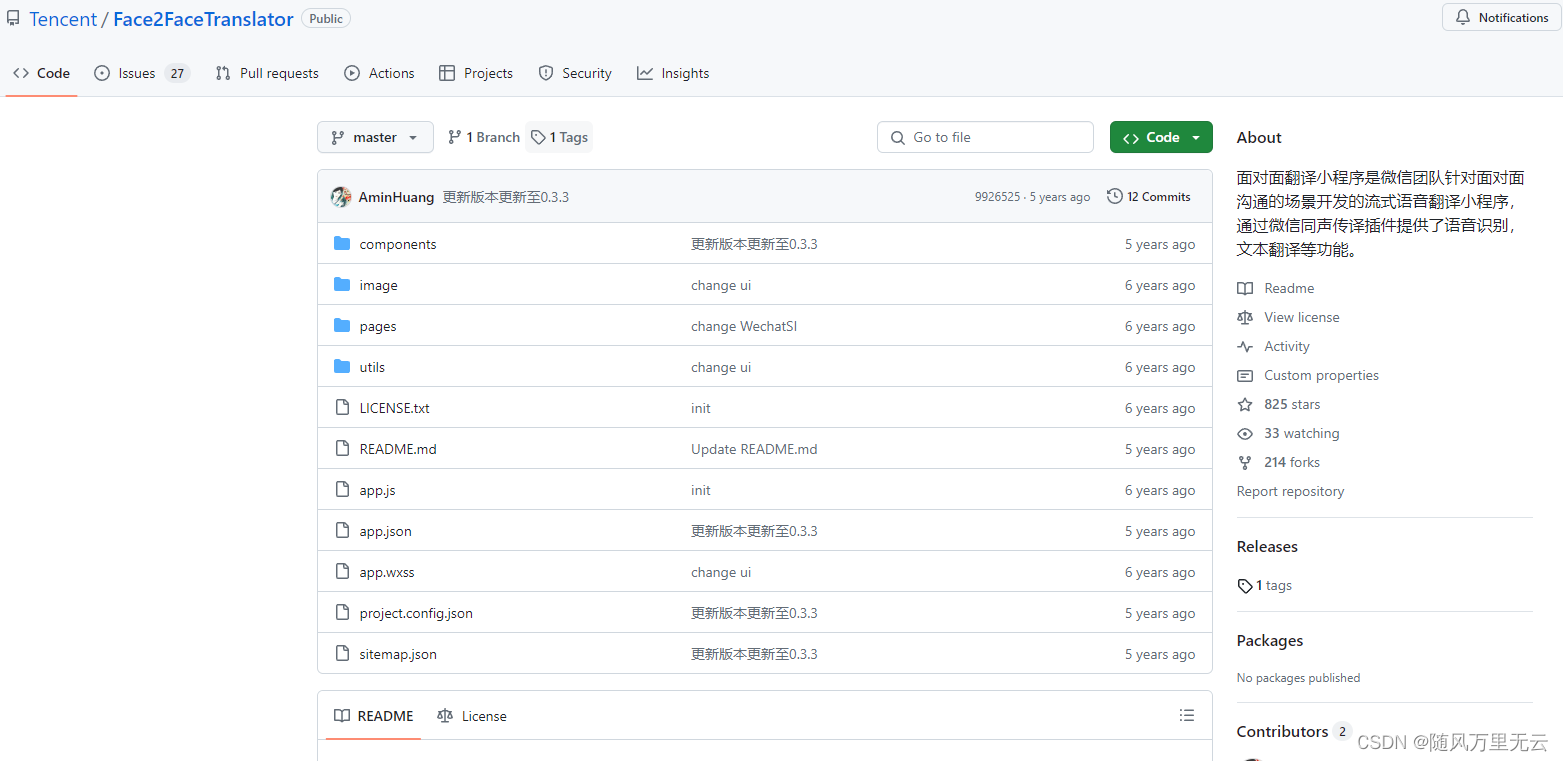1563x761 pixels.
Task: Open the Issues tab
Action: 141,73
